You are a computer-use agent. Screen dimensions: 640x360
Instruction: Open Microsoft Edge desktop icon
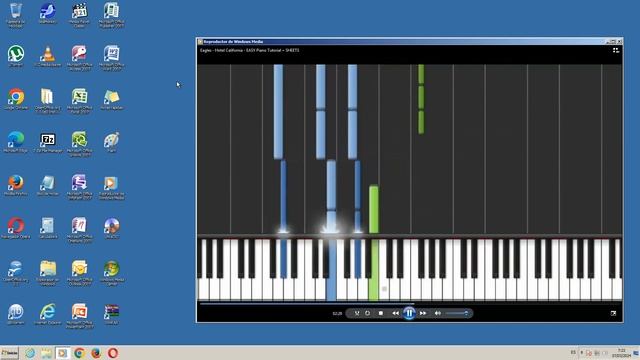(x=16, y=142)
